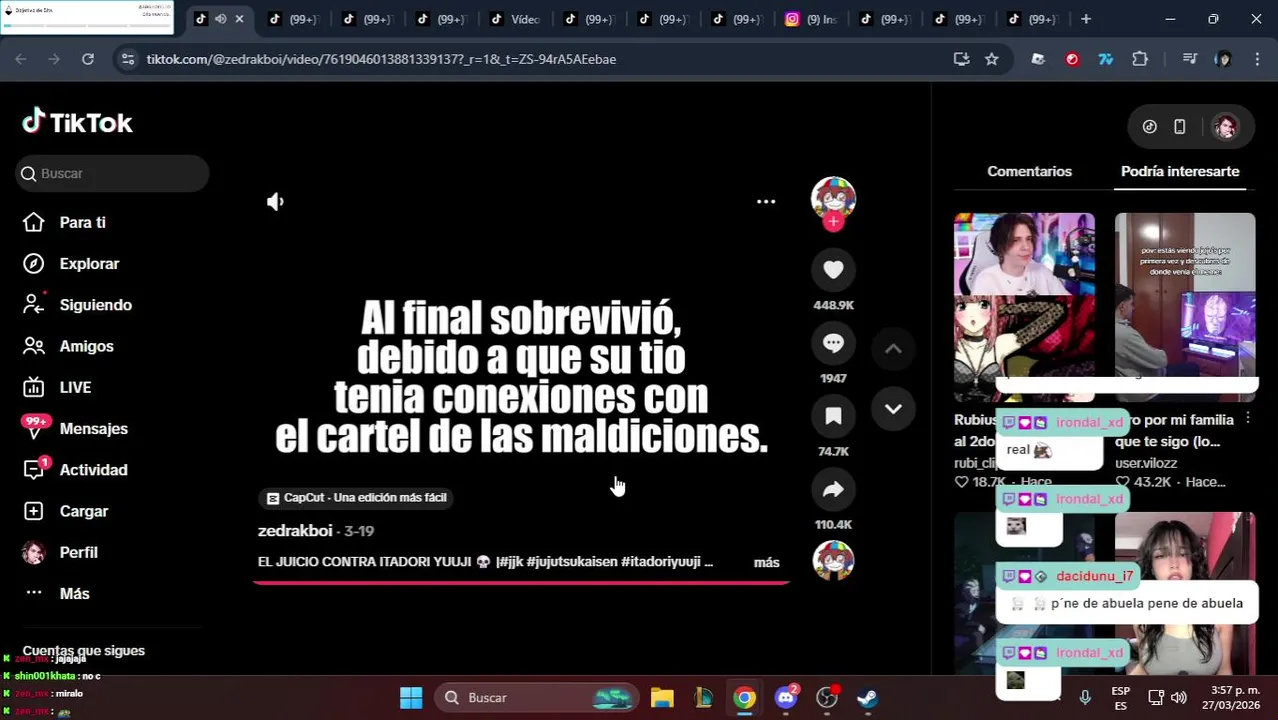The height and width of the screenshot is (720, 1278).
Task: Click the TikTok logo
Action: click(77, 122)
